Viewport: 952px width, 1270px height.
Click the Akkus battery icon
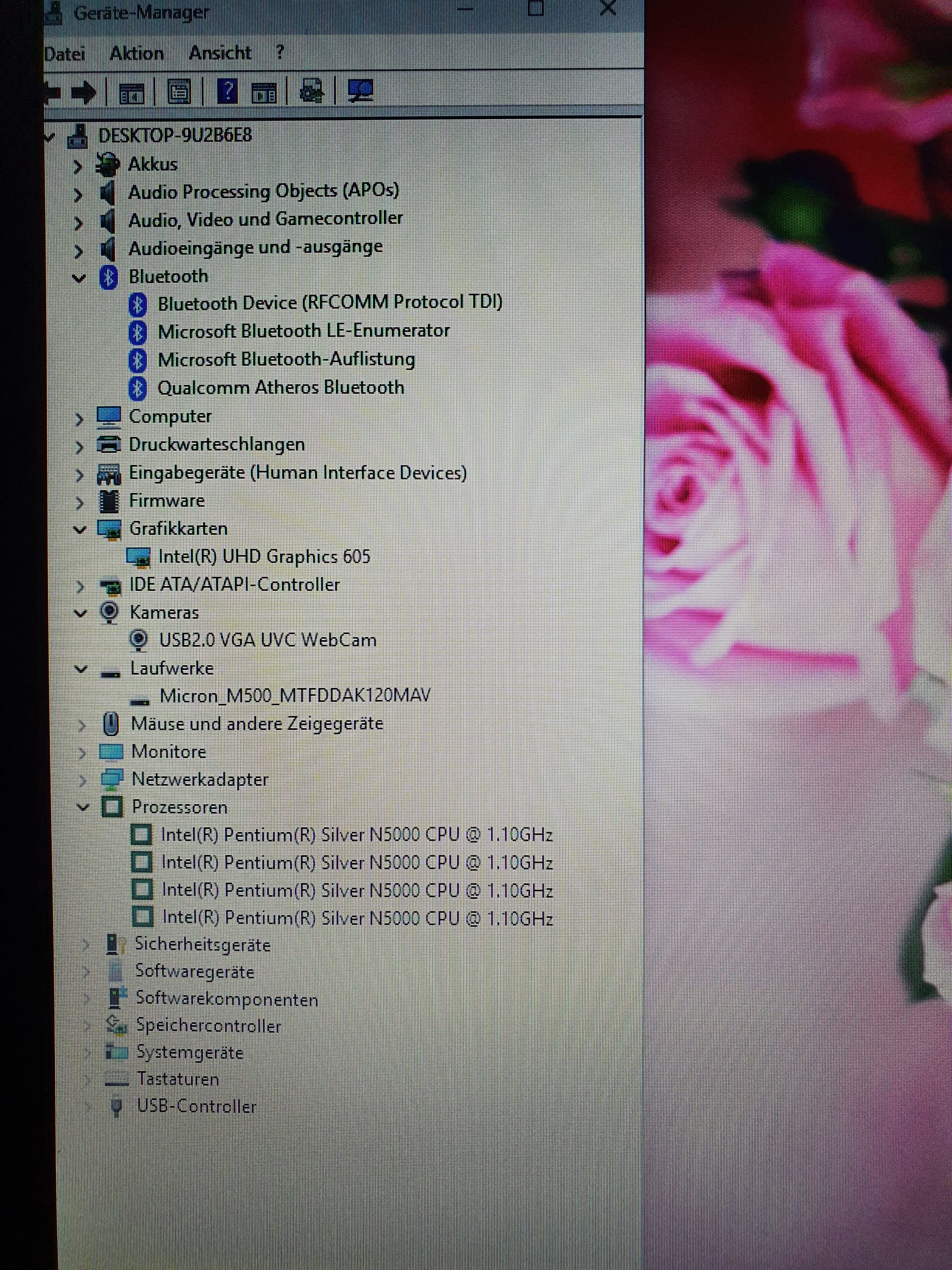tap(107, 165)
